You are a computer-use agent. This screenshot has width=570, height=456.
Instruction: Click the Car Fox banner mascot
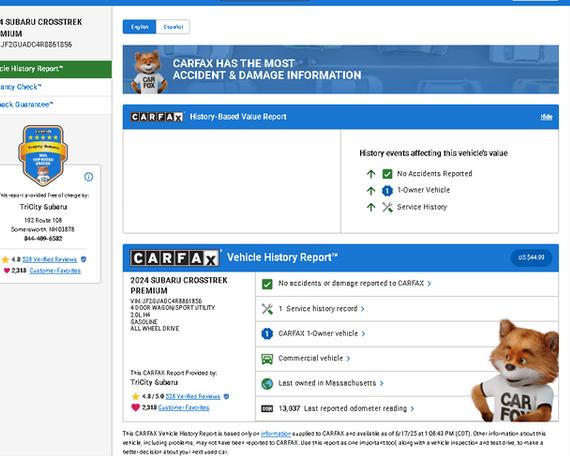click(x=149, y=72)
